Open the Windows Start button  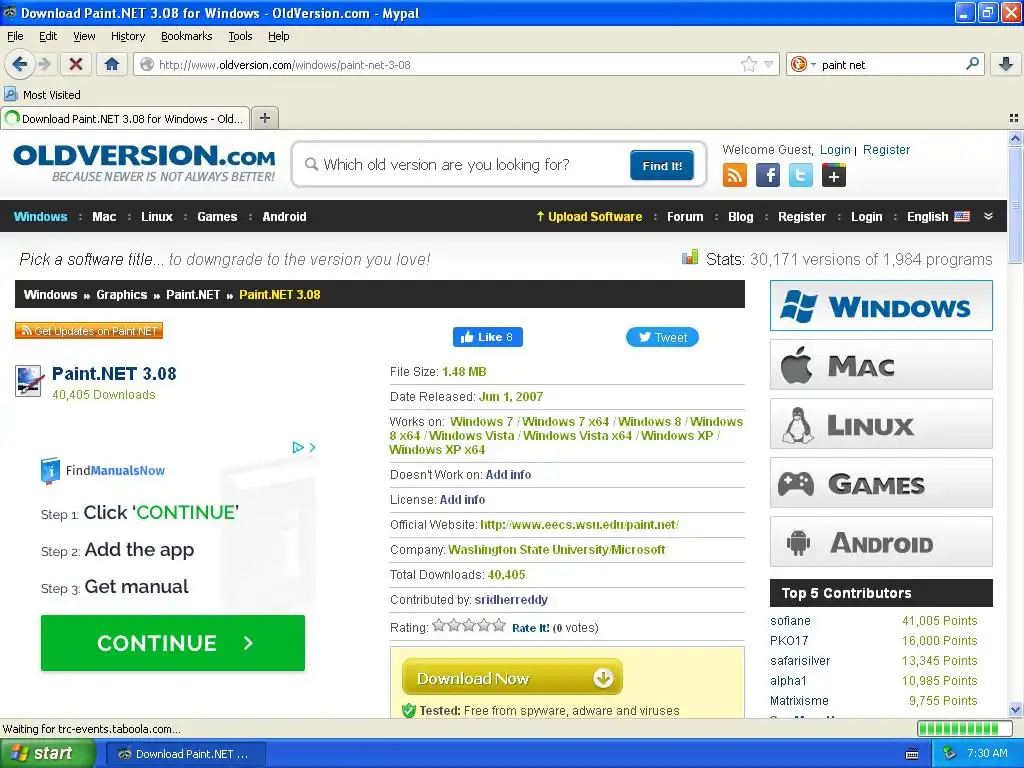tap(46, 754)
